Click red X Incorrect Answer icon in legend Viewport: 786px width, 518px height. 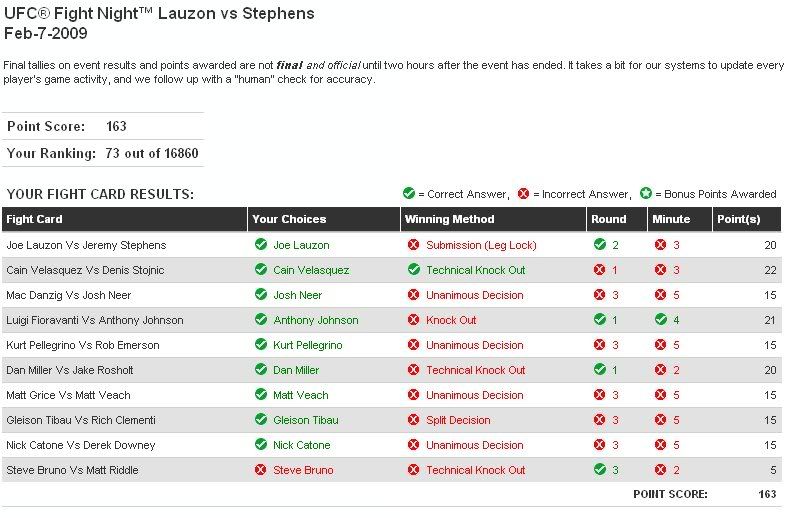(523, 193)
